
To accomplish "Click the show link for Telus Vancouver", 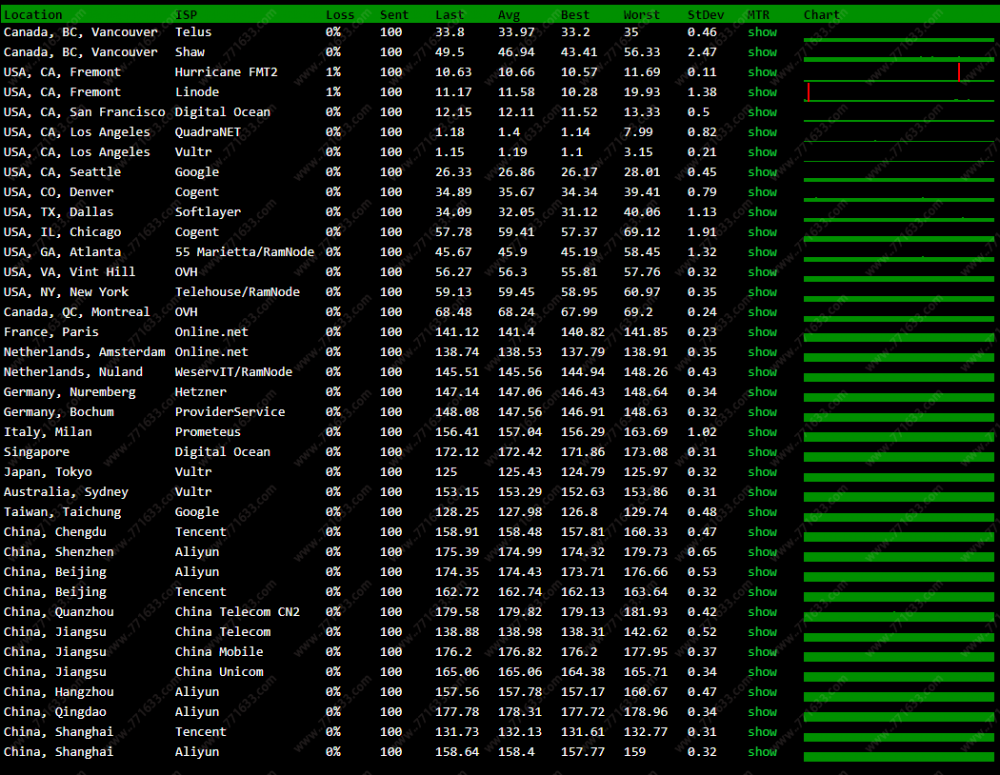I will point(762,32).
